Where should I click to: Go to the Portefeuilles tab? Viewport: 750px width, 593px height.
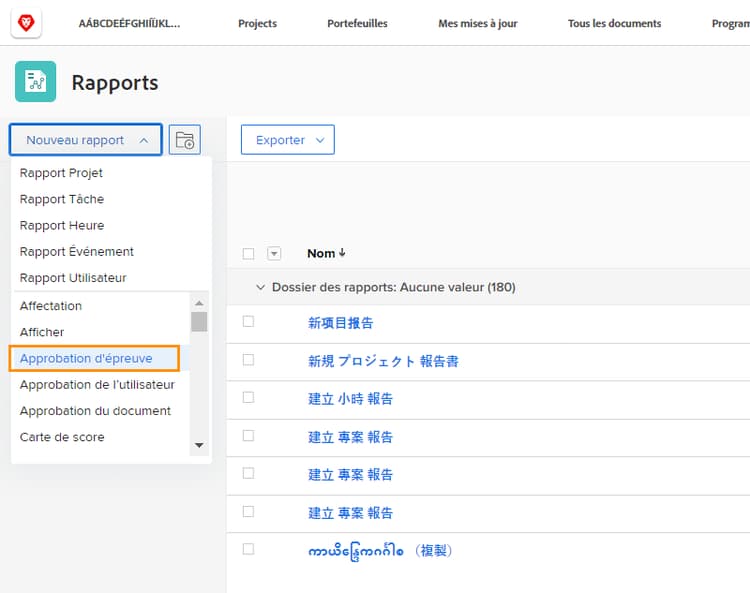pyautogui.click(x=357, y=23)
